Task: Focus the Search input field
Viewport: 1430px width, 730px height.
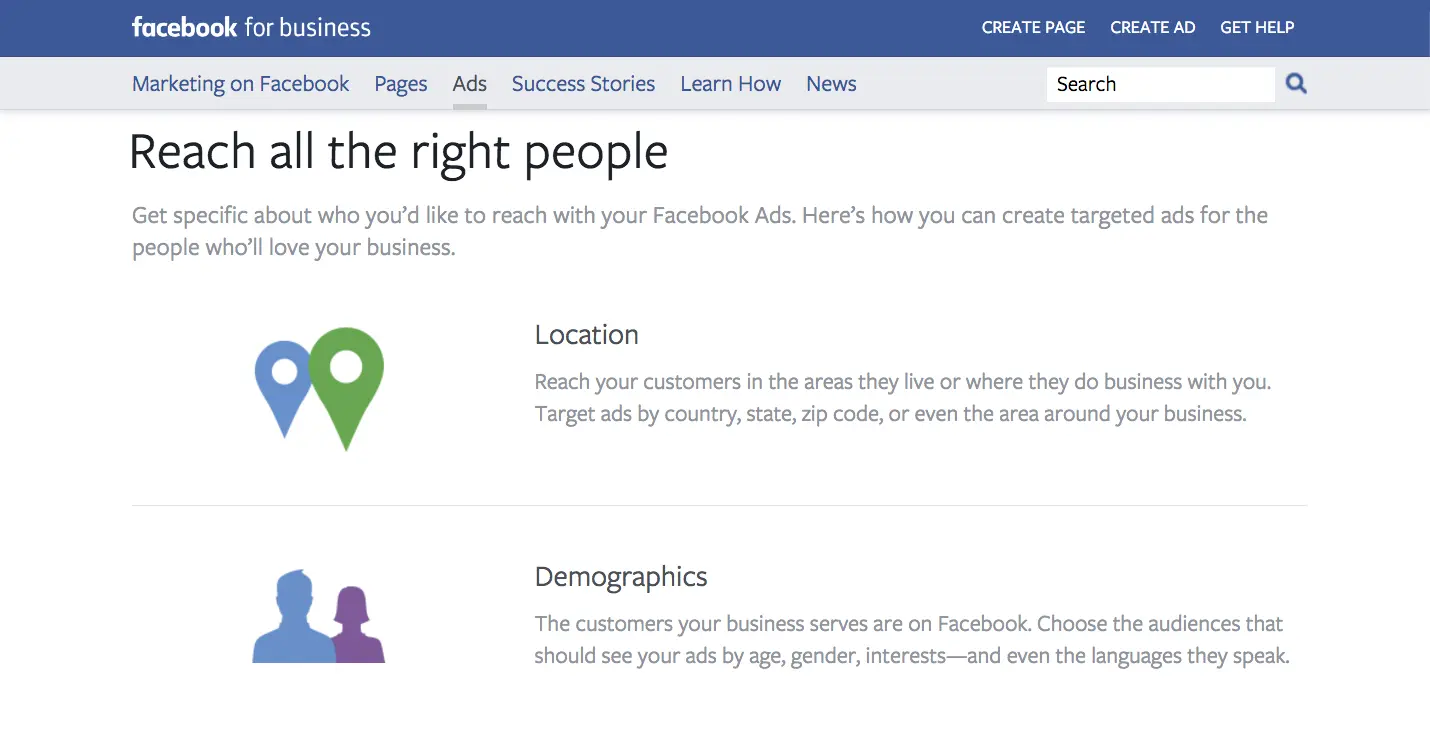Action: pyautogui.click(x=1161, y=84)
